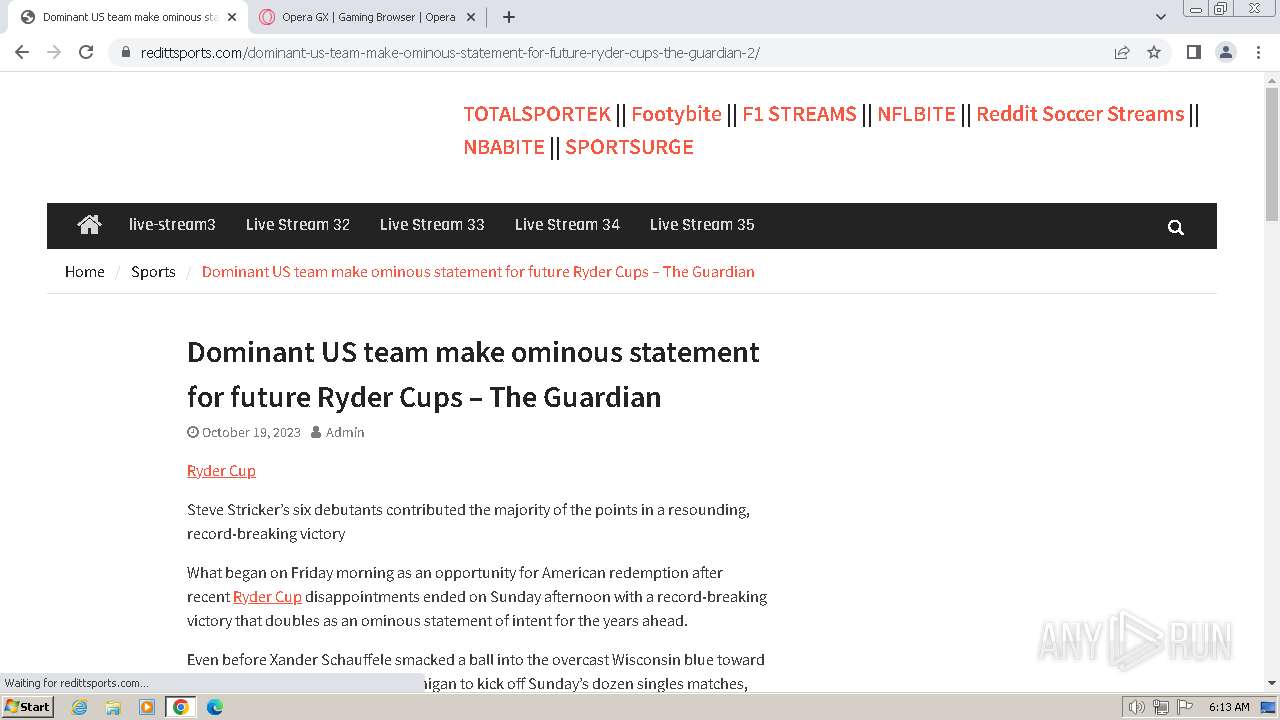Click the inline Ryder Cup link in paragraph
Image resolution: width=1280 pixels, height=720 pixels.
click(267, 597)
